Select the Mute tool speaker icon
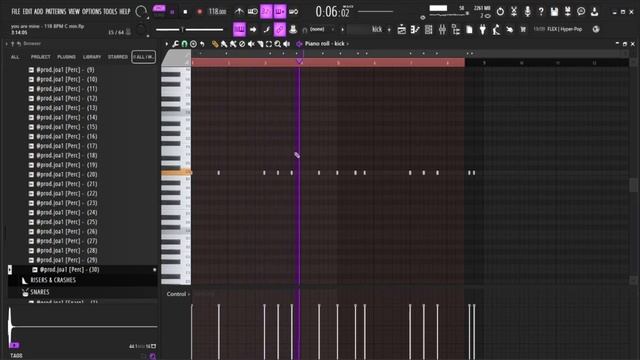Image resolution: width=640 pixels, height=360 pixels. click(251, 44)
